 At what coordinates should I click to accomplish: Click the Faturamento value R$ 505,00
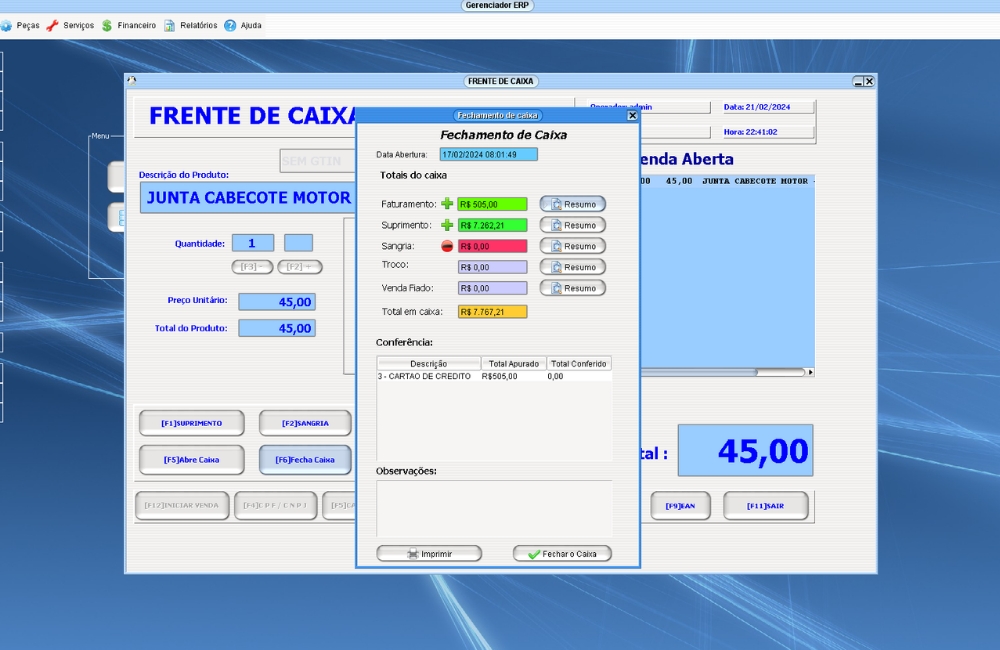tap(492, 204)
